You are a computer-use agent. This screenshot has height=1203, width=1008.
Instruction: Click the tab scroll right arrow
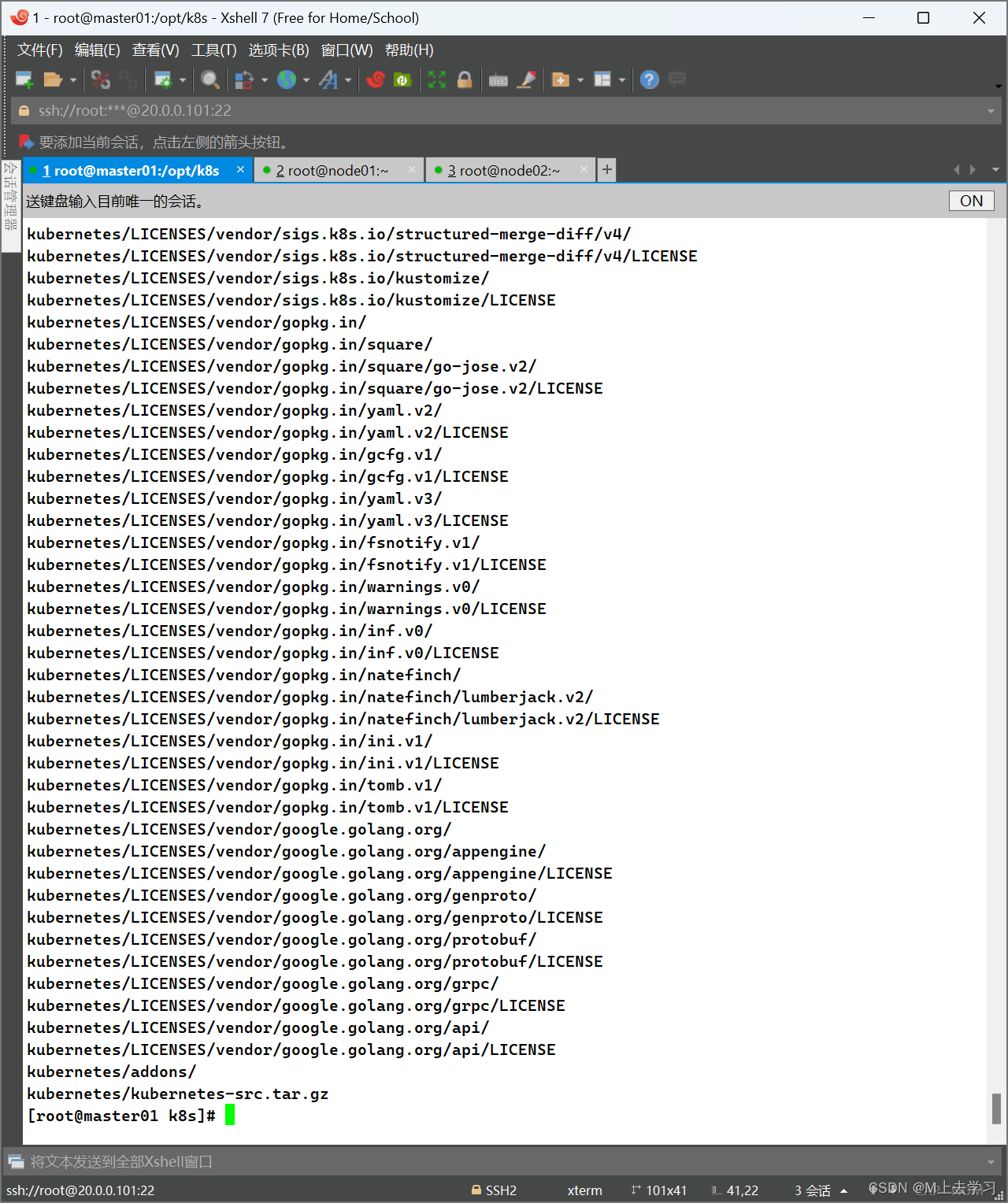(x=973, y=170)
